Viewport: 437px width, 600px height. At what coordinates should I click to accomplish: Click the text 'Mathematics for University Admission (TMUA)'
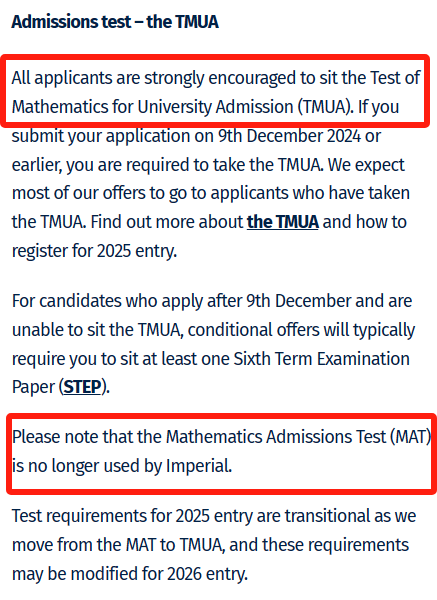181,107
